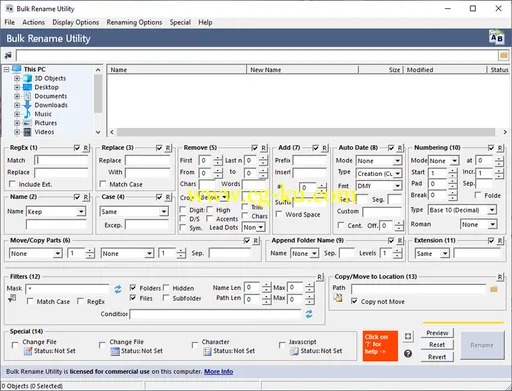Reset Append Folder Name (9) via R
The height and width of the screenshot is (391, 512).
pos(400,241)
